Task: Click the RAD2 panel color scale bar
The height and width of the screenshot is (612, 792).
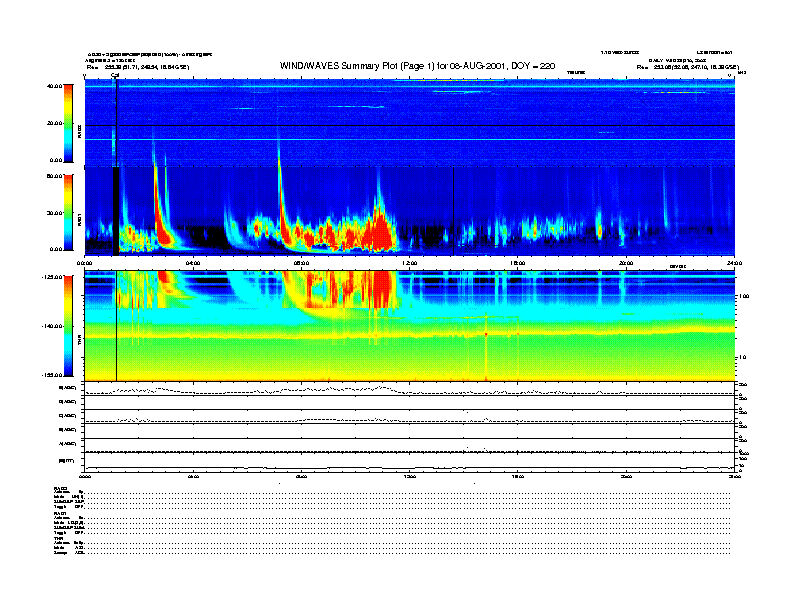Action: 68,123
